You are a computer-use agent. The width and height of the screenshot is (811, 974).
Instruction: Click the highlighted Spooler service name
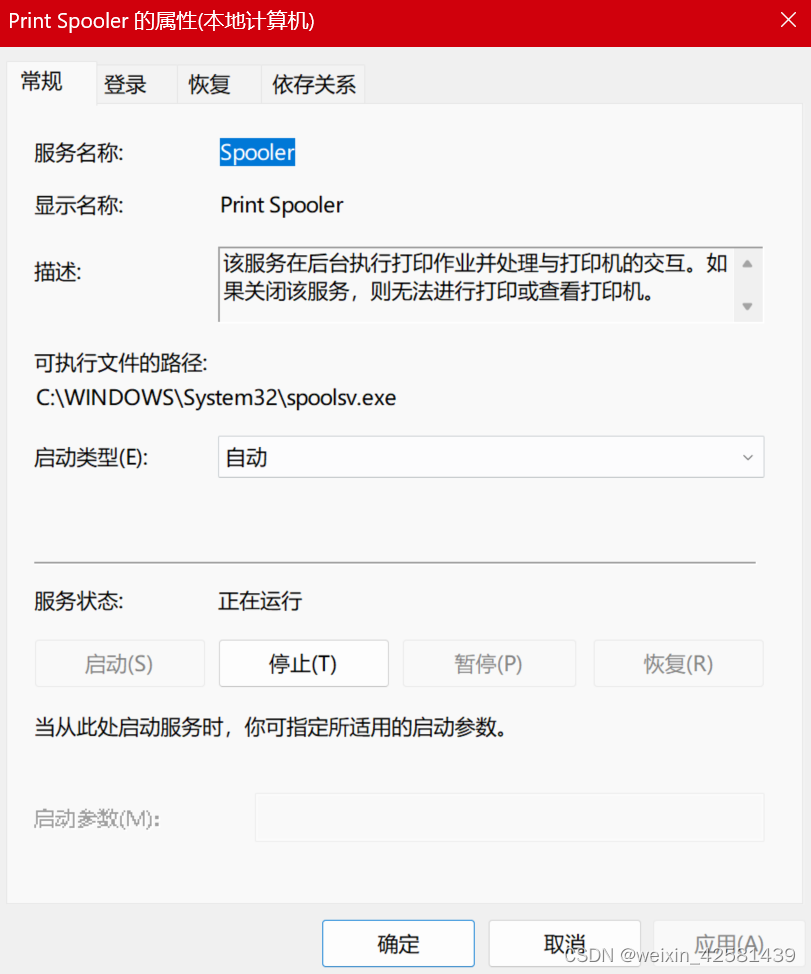[257, 152]
